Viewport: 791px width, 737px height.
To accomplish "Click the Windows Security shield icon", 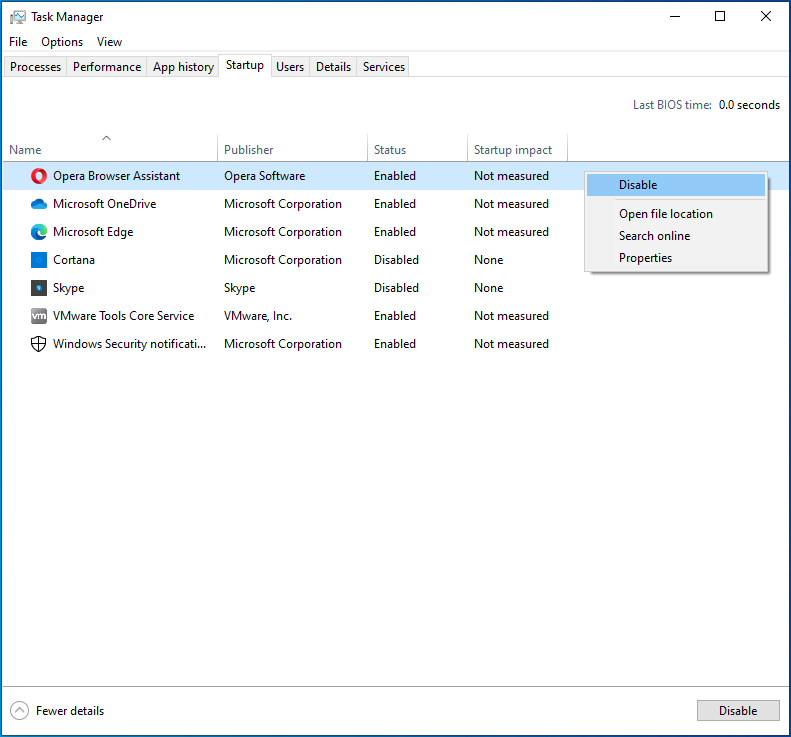I will point(39,344).
